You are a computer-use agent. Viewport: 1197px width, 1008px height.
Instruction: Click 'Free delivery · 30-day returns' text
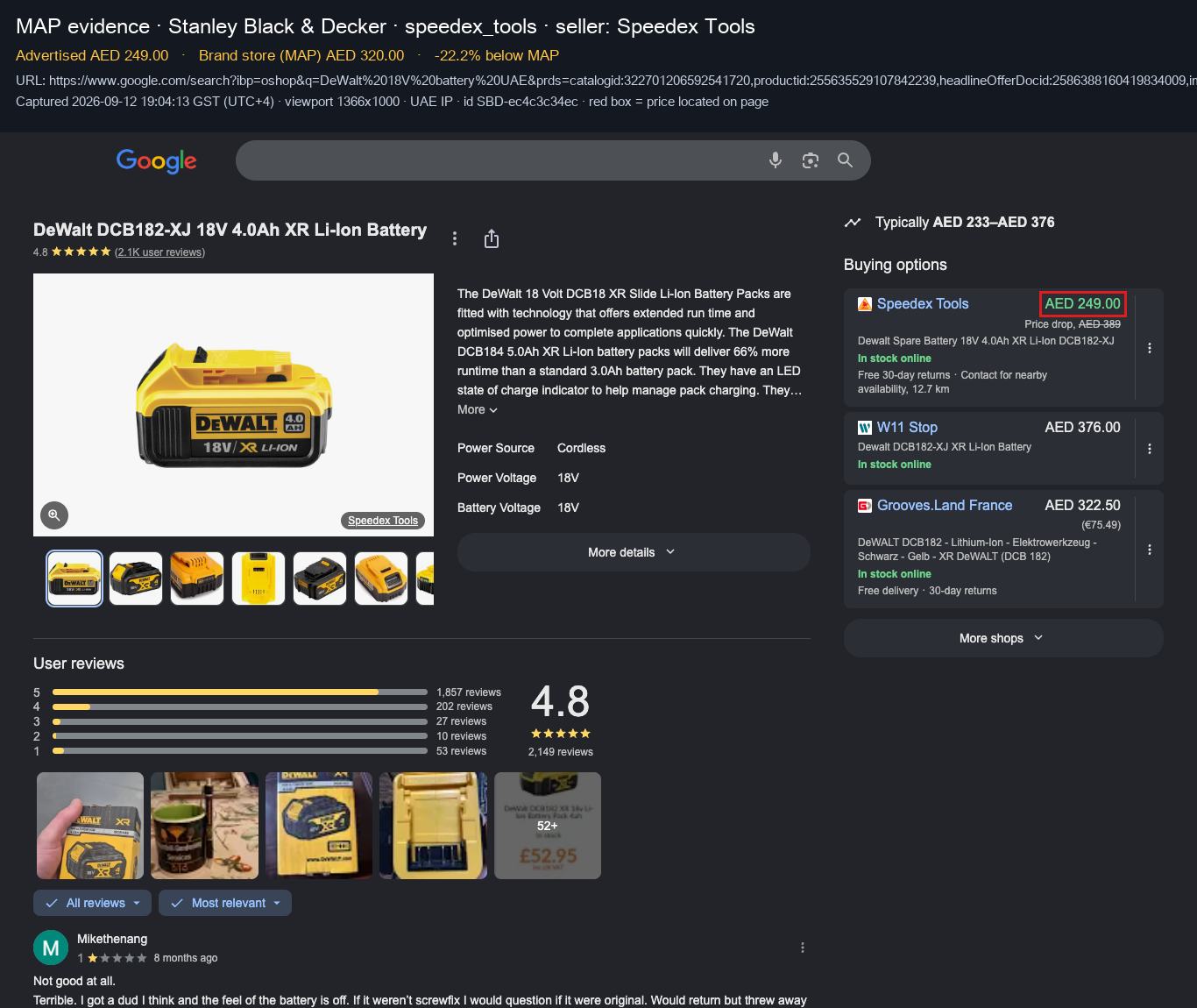[927, 591]
